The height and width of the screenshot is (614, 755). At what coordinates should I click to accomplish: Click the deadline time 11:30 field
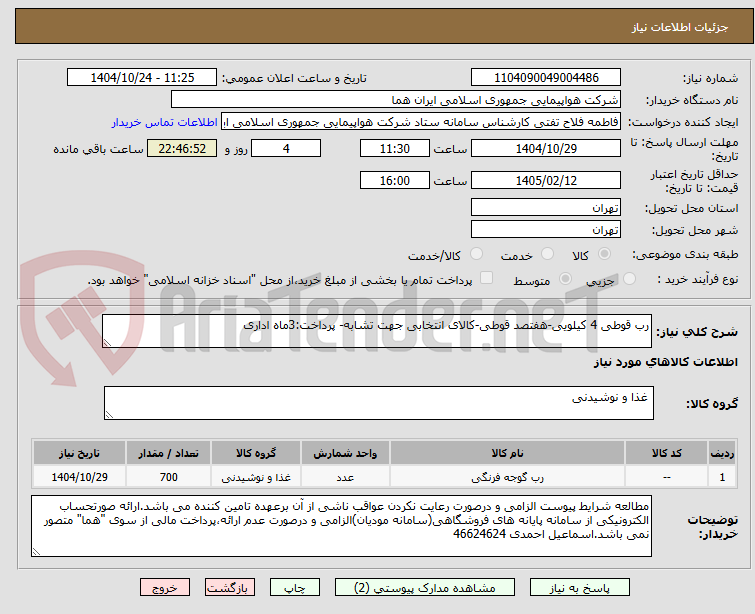395,148
